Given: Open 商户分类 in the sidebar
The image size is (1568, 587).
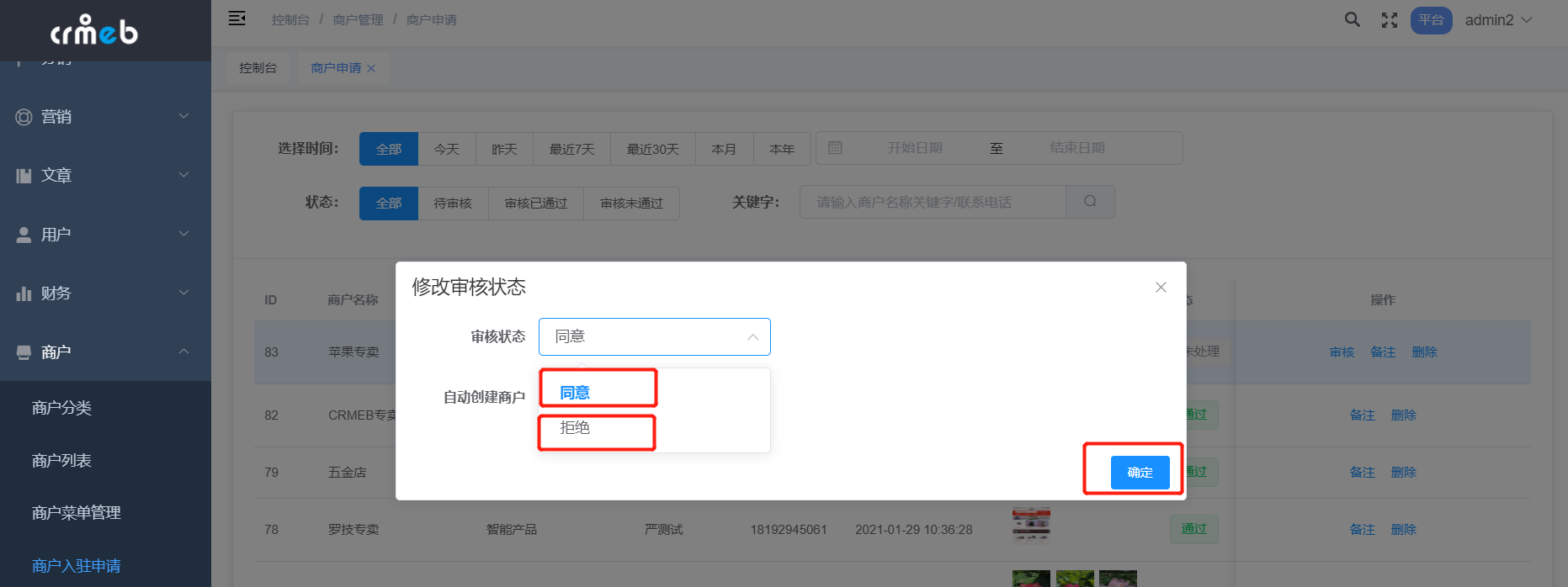Looking at the screenshot, I should tap(61, 408).
